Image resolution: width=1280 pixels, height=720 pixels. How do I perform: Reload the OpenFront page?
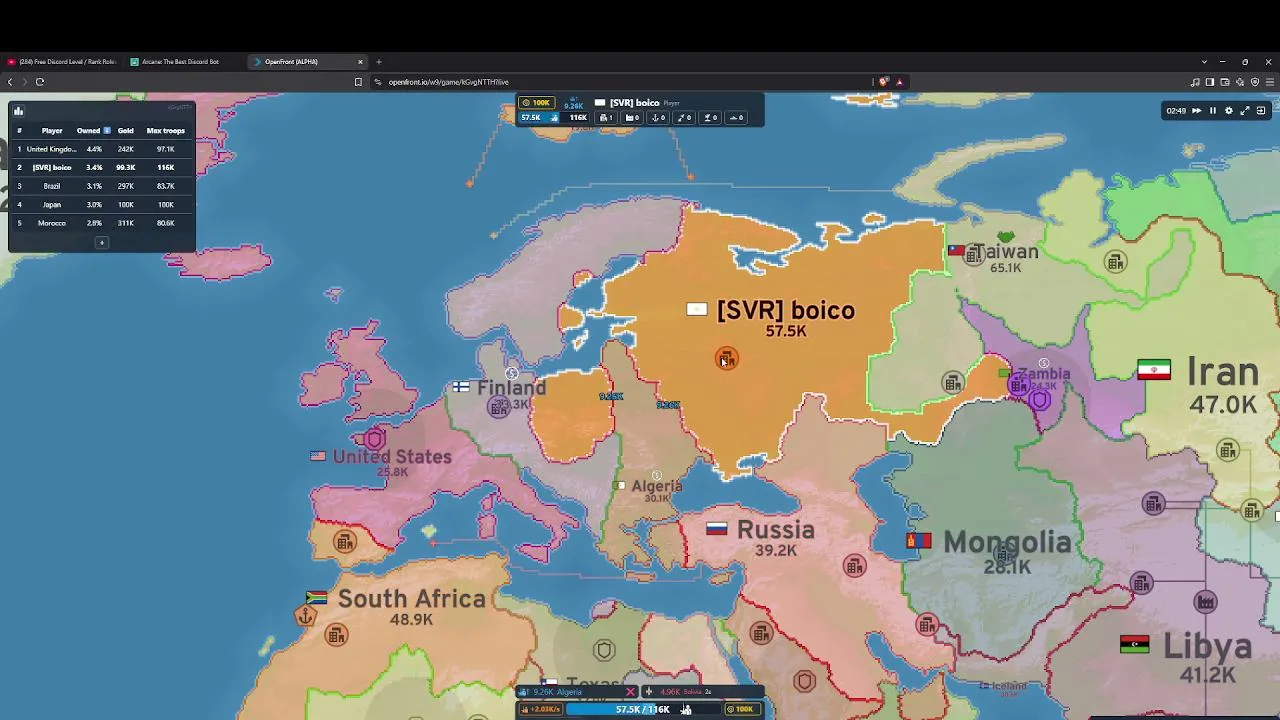click(x=40, y=82)
